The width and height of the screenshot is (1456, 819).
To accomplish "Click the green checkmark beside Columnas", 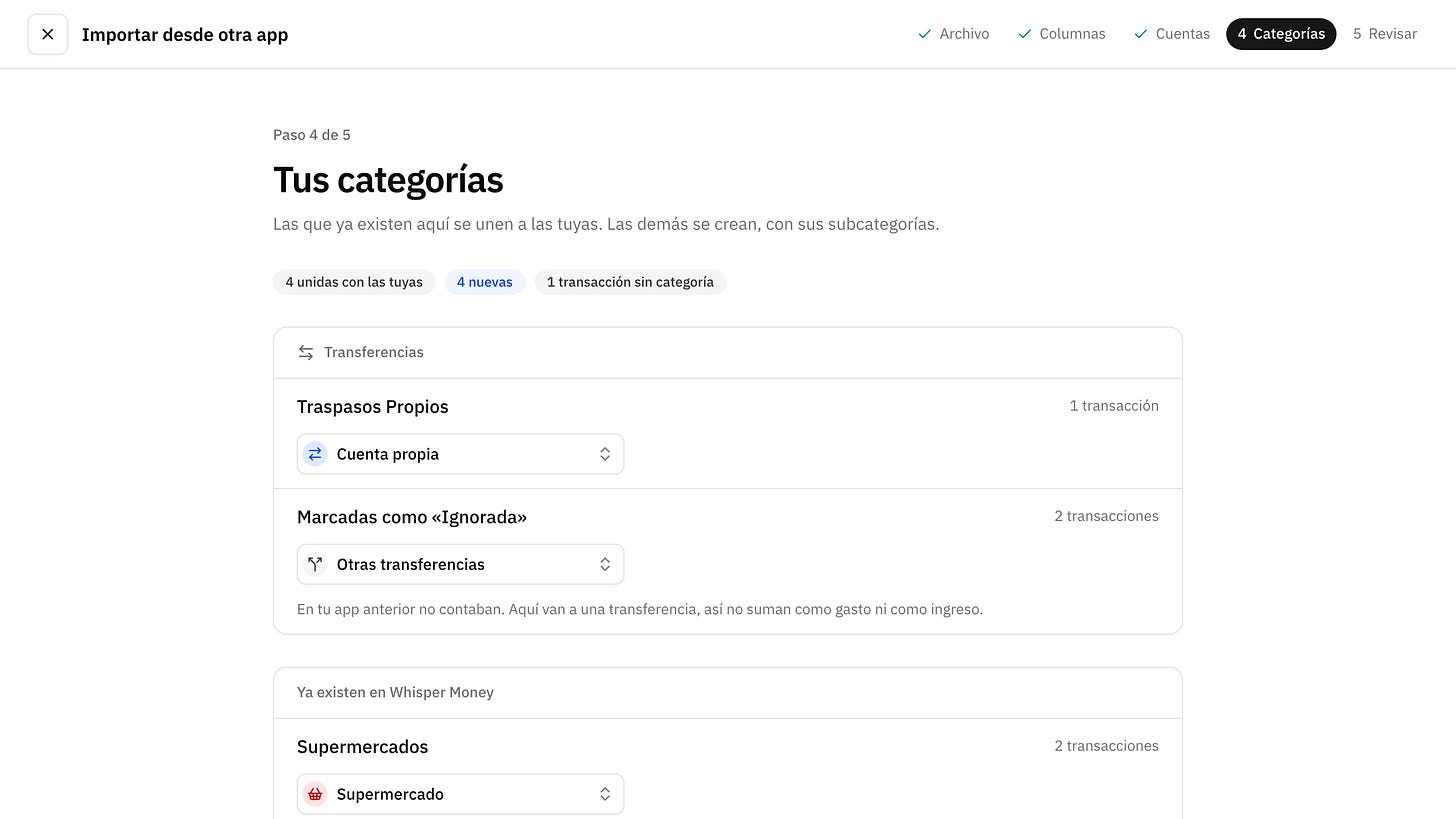I will pos(1025,34).
